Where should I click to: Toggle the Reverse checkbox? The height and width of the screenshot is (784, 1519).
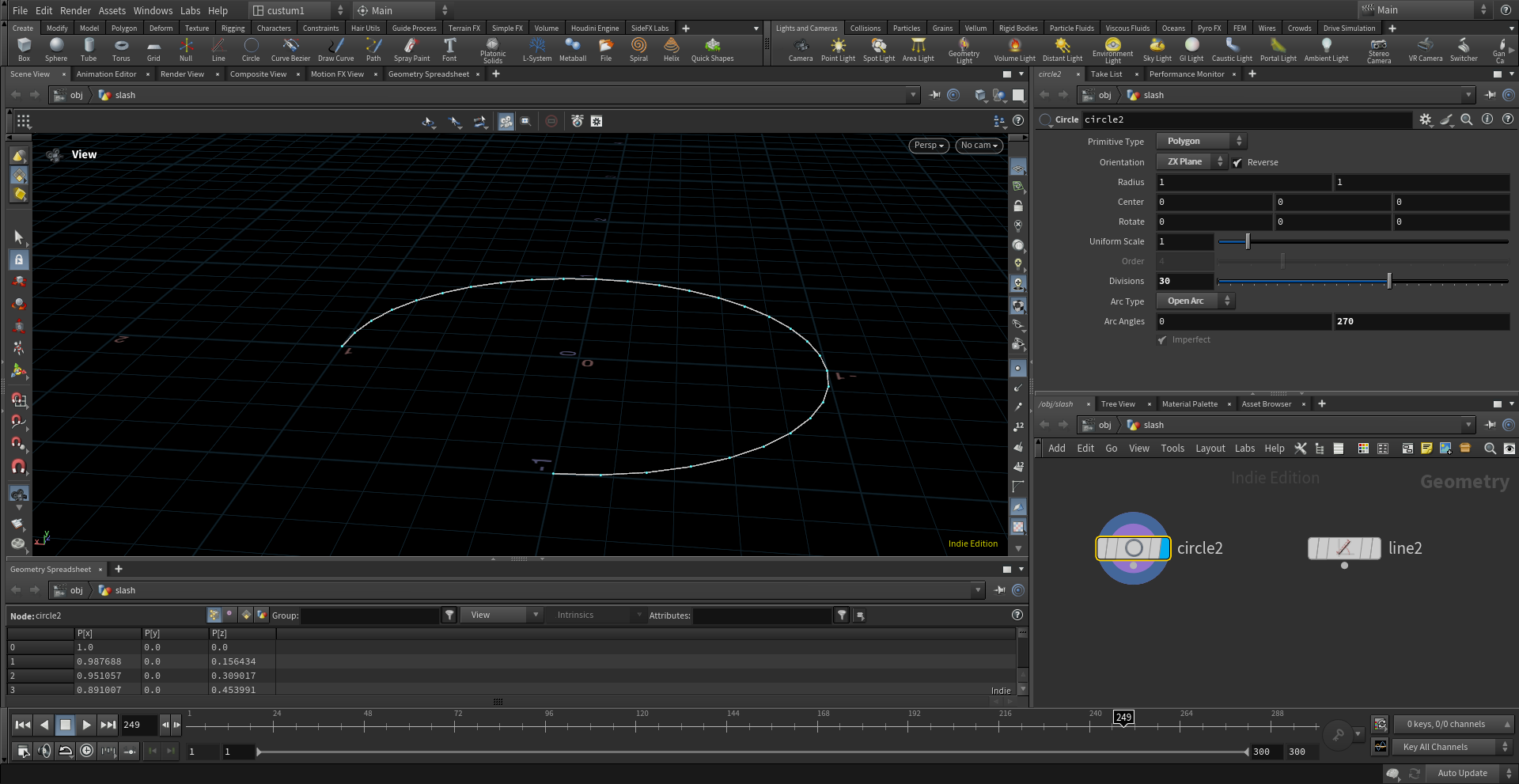click(1237, 163)
